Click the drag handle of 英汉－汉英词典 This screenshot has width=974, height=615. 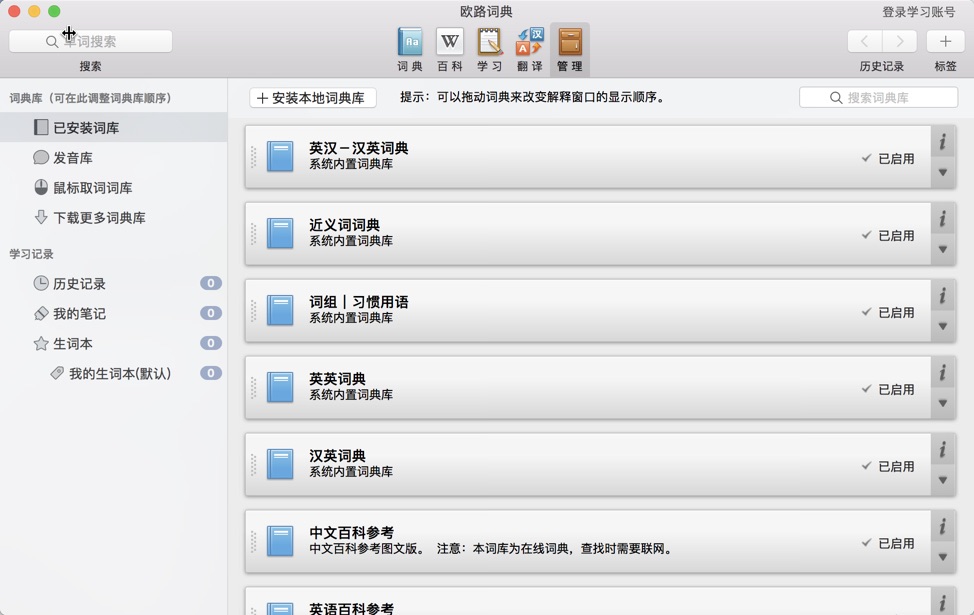tap(253, 157)
